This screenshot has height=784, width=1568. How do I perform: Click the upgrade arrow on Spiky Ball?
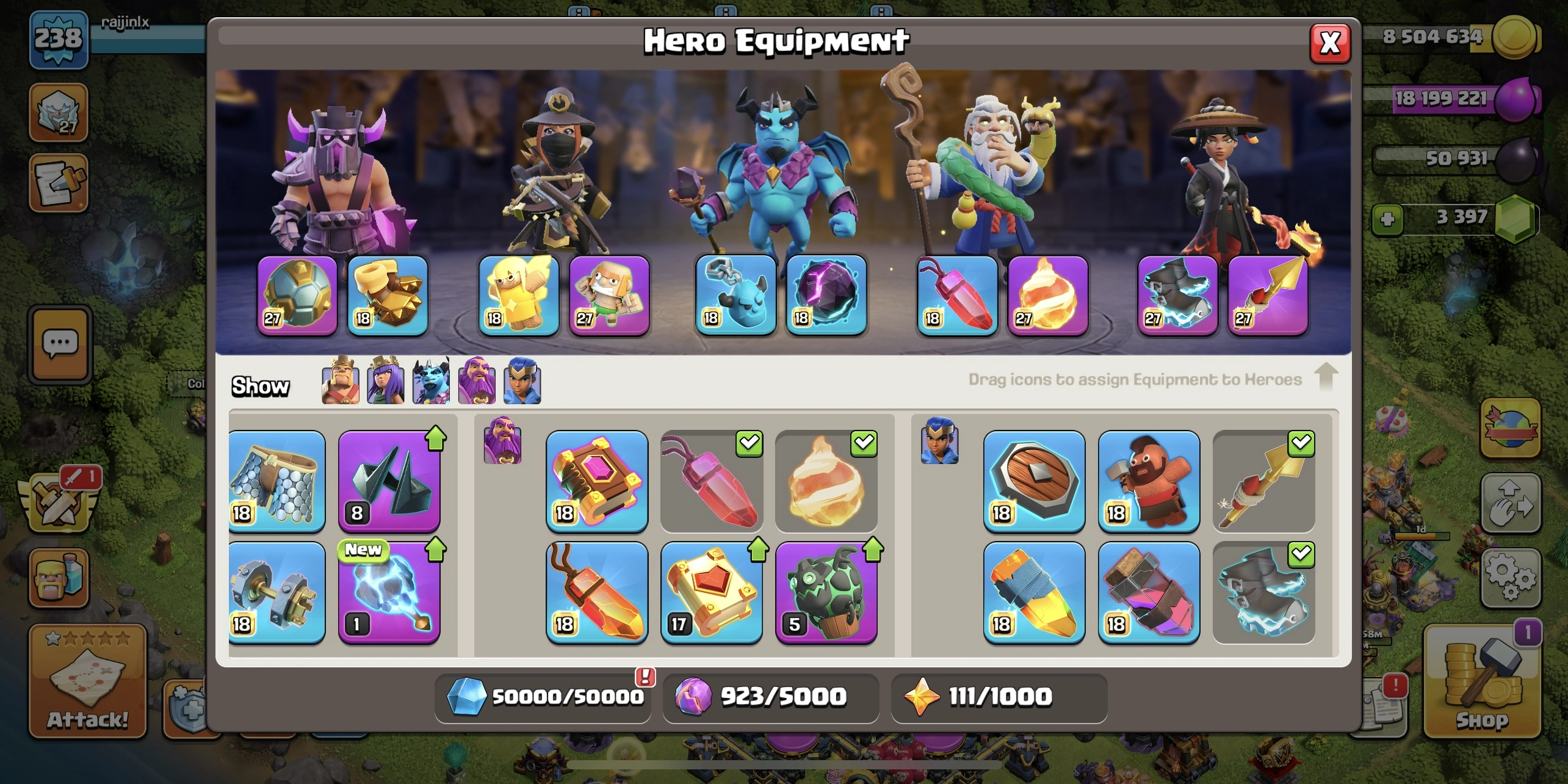pos(435,438)
